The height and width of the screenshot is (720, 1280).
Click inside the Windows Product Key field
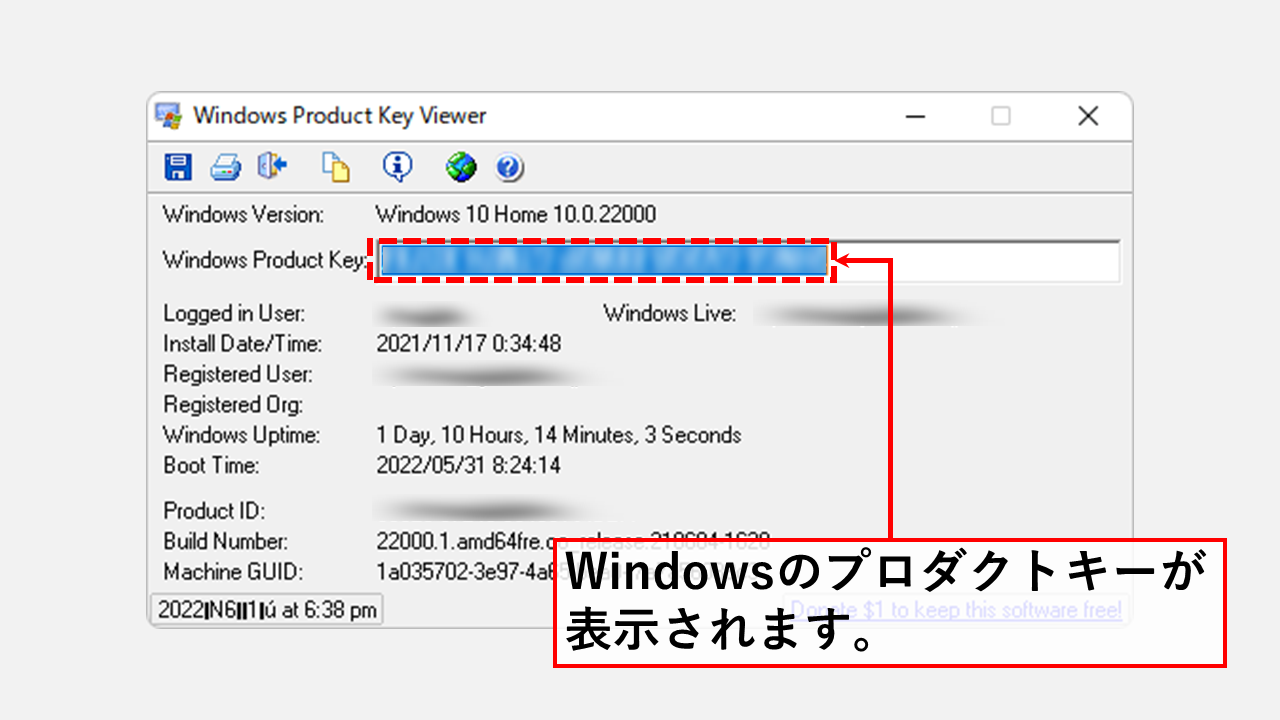click(x=950, y=261)
